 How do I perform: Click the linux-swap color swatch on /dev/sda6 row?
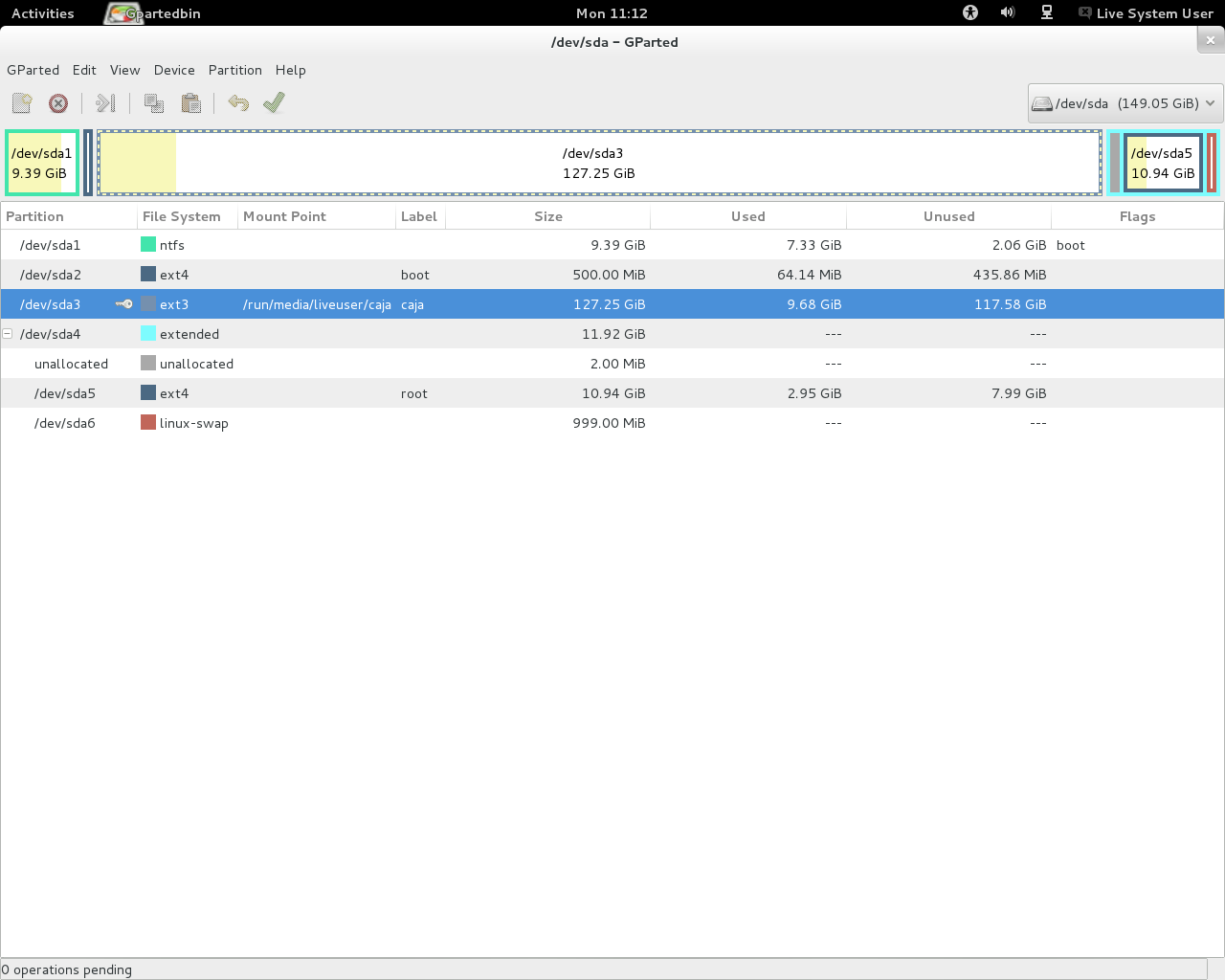point(148,423)
